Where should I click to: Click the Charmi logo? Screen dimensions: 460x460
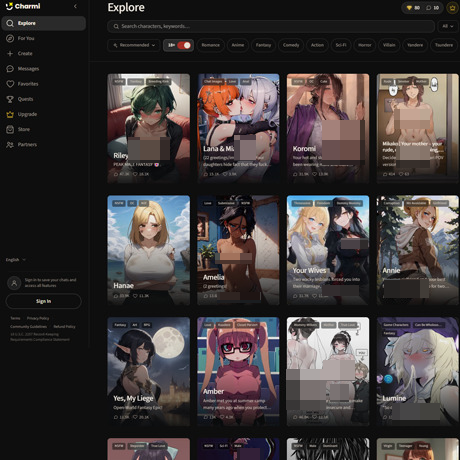coord(23,6)
